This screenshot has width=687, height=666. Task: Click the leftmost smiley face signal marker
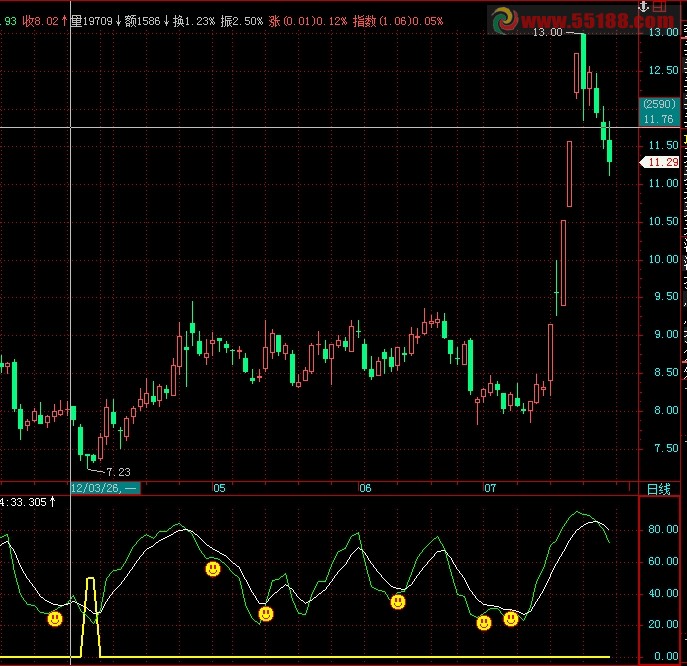tap(55, 619)
